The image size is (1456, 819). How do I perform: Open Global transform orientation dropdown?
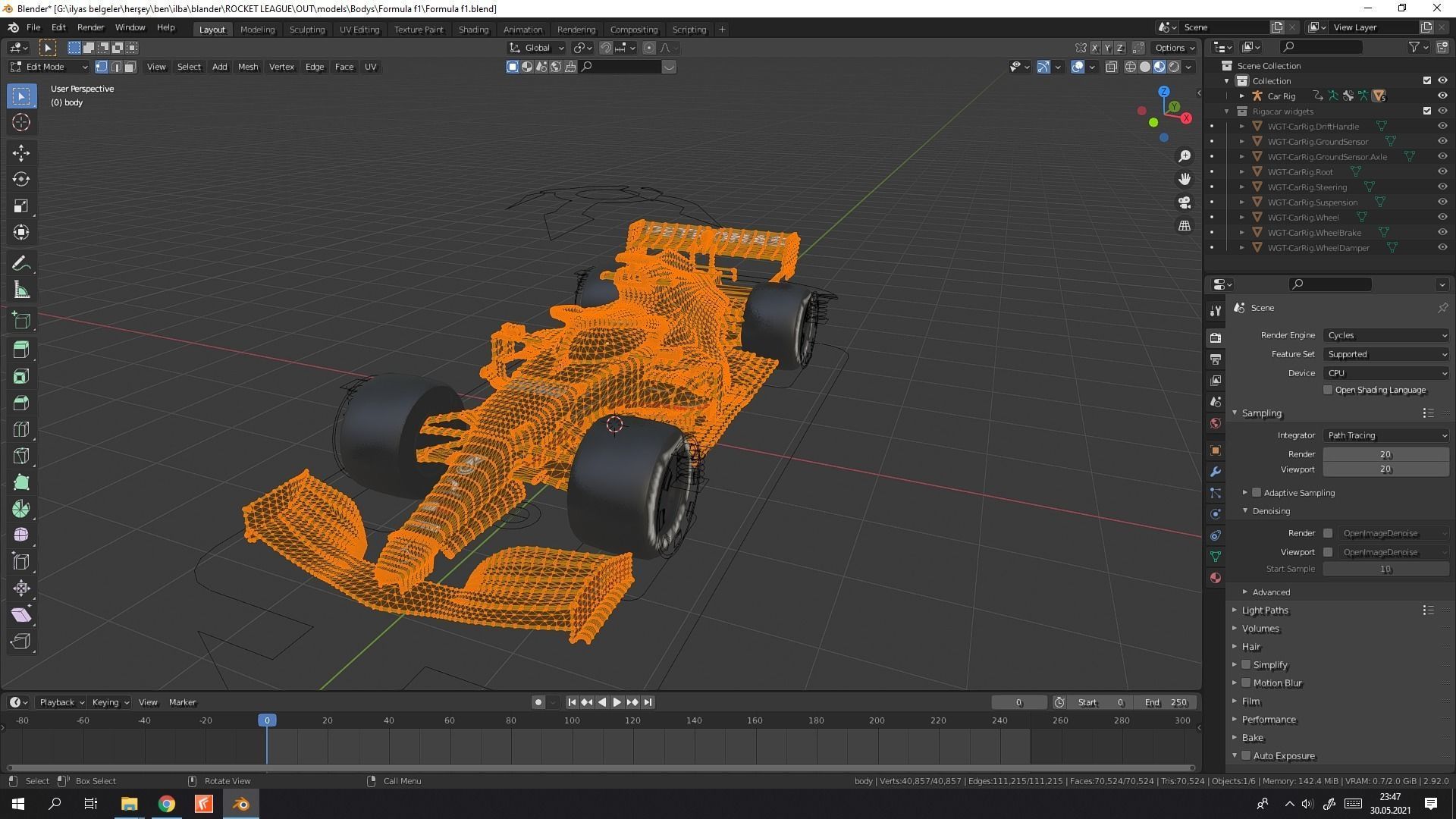tap(537, 48)
